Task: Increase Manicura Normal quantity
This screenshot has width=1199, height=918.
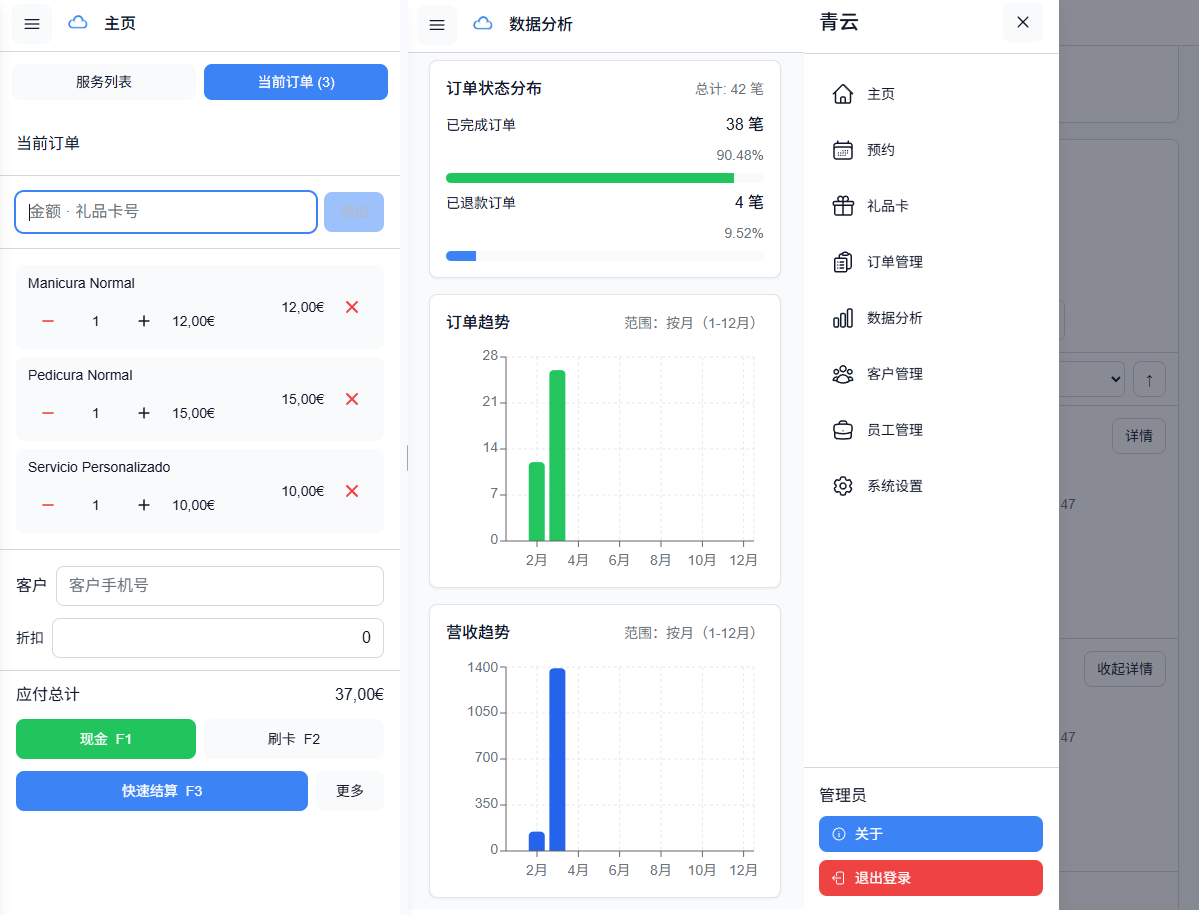Action: pyautogui.click(x=144, y=321)
